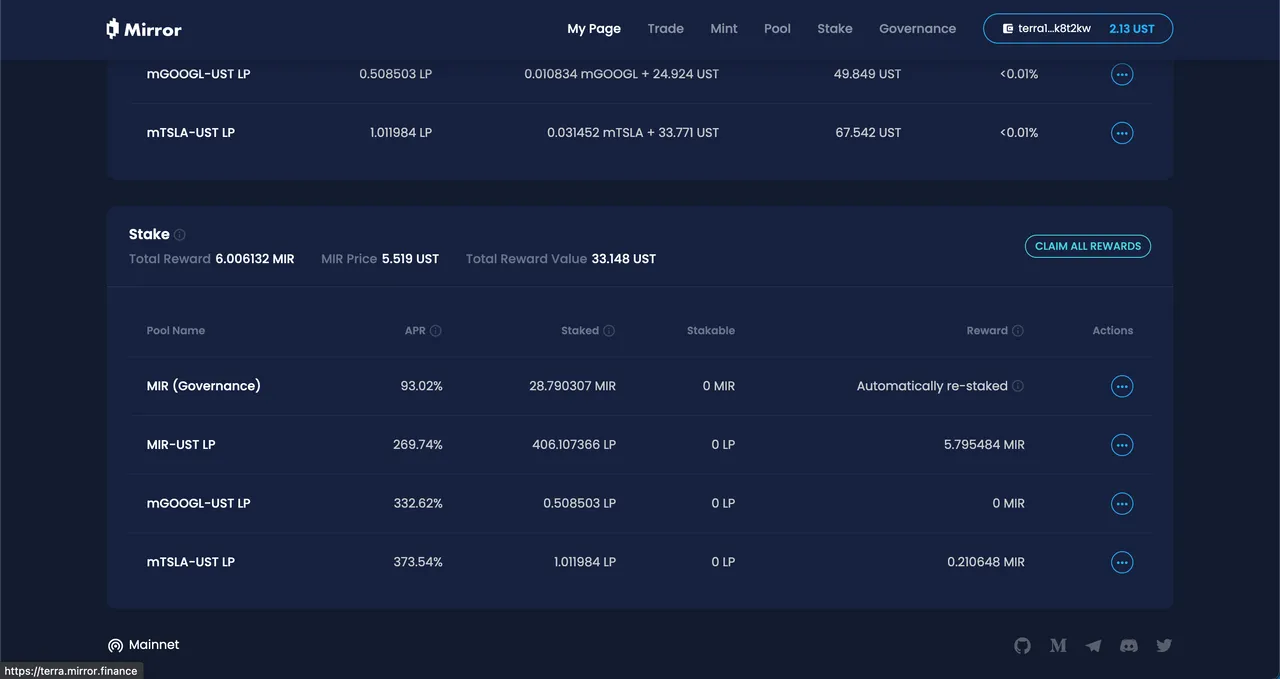Click info icon beside APR column
The image size is (1280, 679).
click(x=436, y=331)
